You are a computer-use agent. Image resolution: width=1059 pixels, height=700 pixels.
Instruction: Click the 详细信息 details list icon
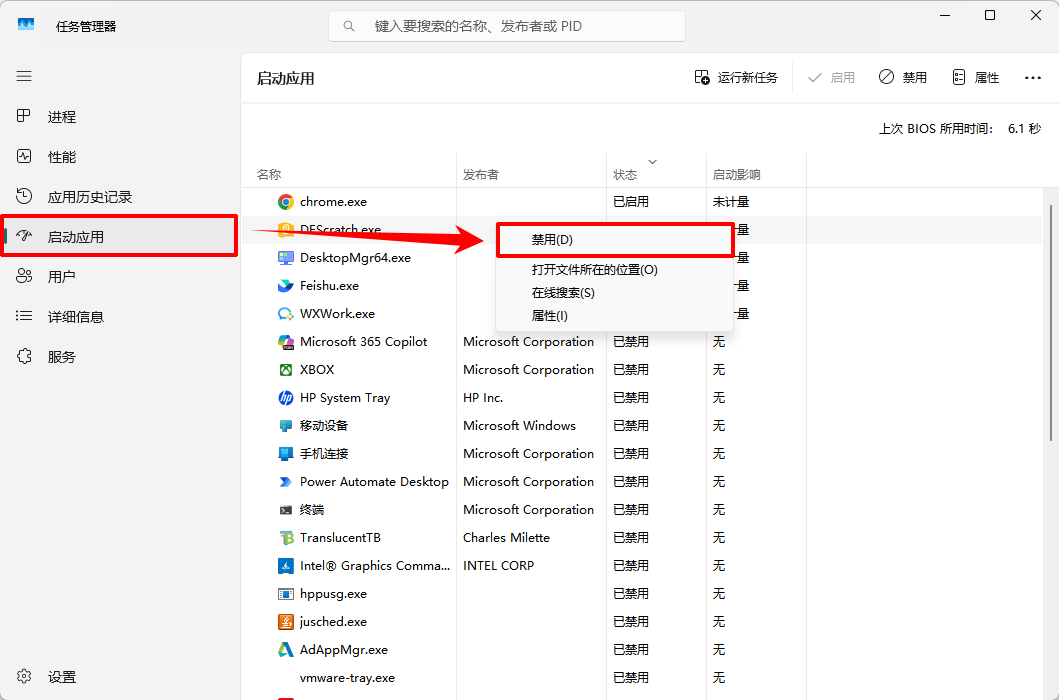[x=24, y=316]
